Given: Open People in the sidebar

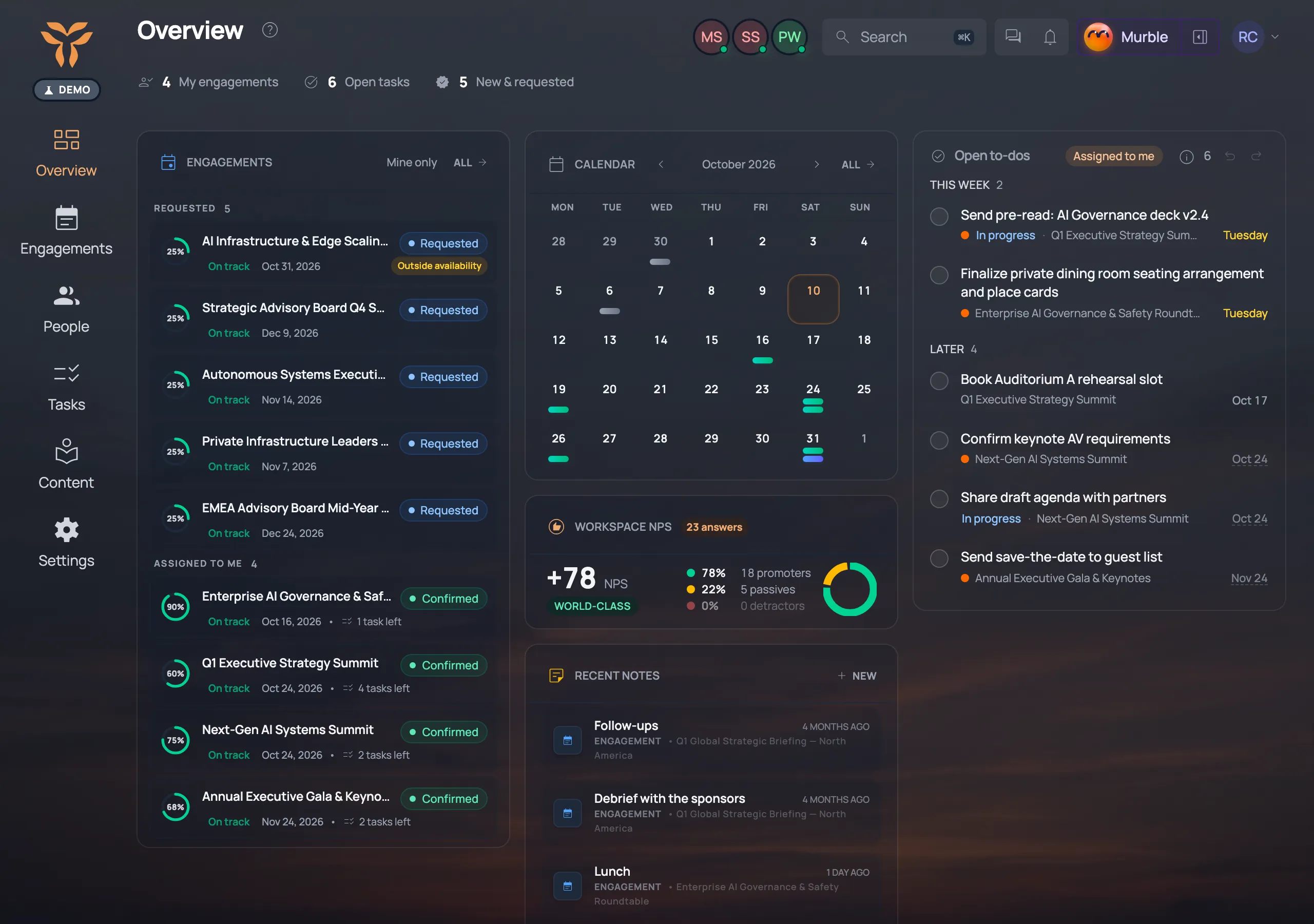Looking at the screenshot, I should click(x=66, y=309).
